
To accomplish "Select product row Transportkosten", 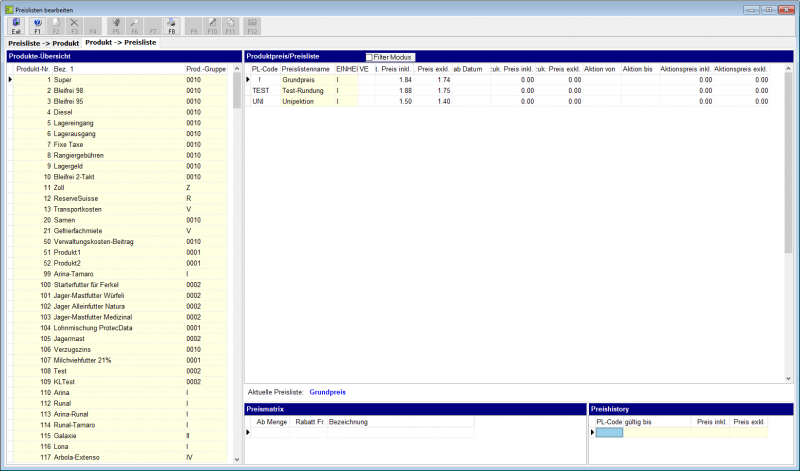I will click(x=120, y=209).
